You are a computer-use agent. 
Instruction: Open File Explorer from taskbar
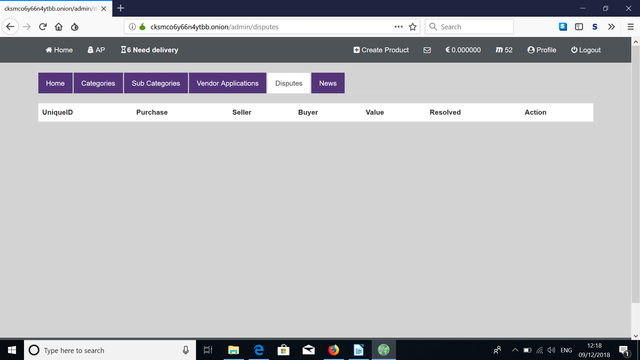(233, 350)
